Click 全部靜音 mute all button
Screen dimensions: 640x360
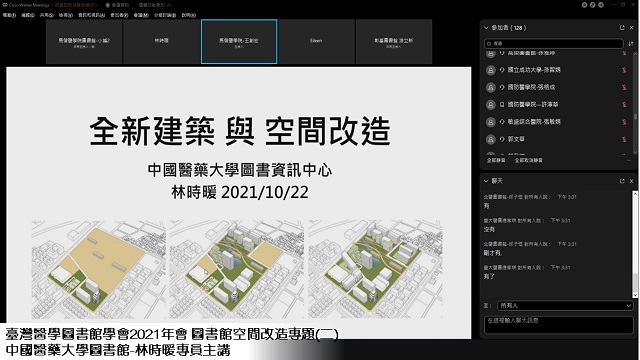(x=496, y=160)
